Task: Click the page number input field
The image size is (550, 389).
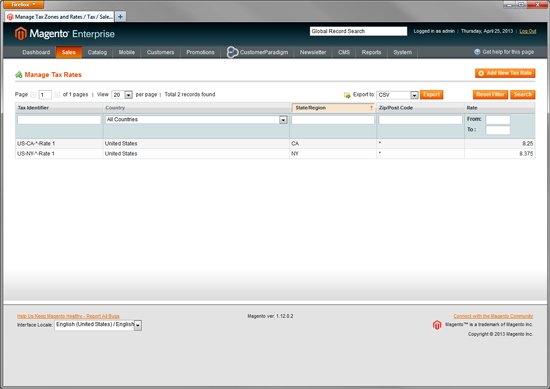Action: coord(45,95)
